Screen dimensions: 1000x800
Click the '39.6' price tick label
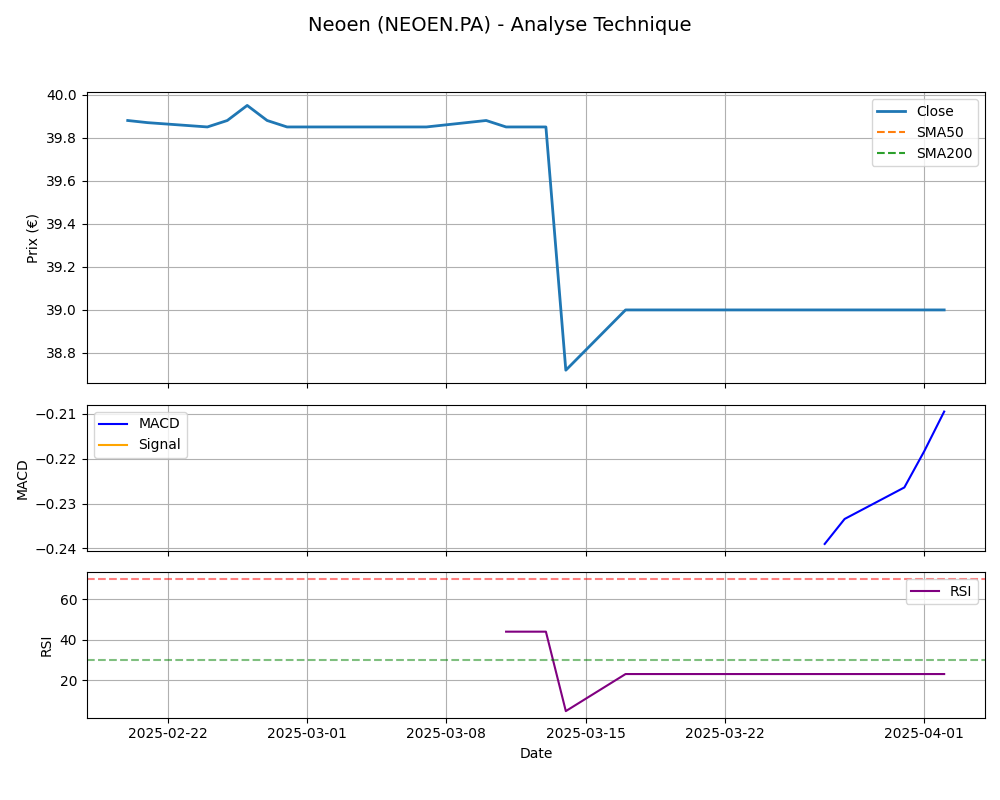61,182
